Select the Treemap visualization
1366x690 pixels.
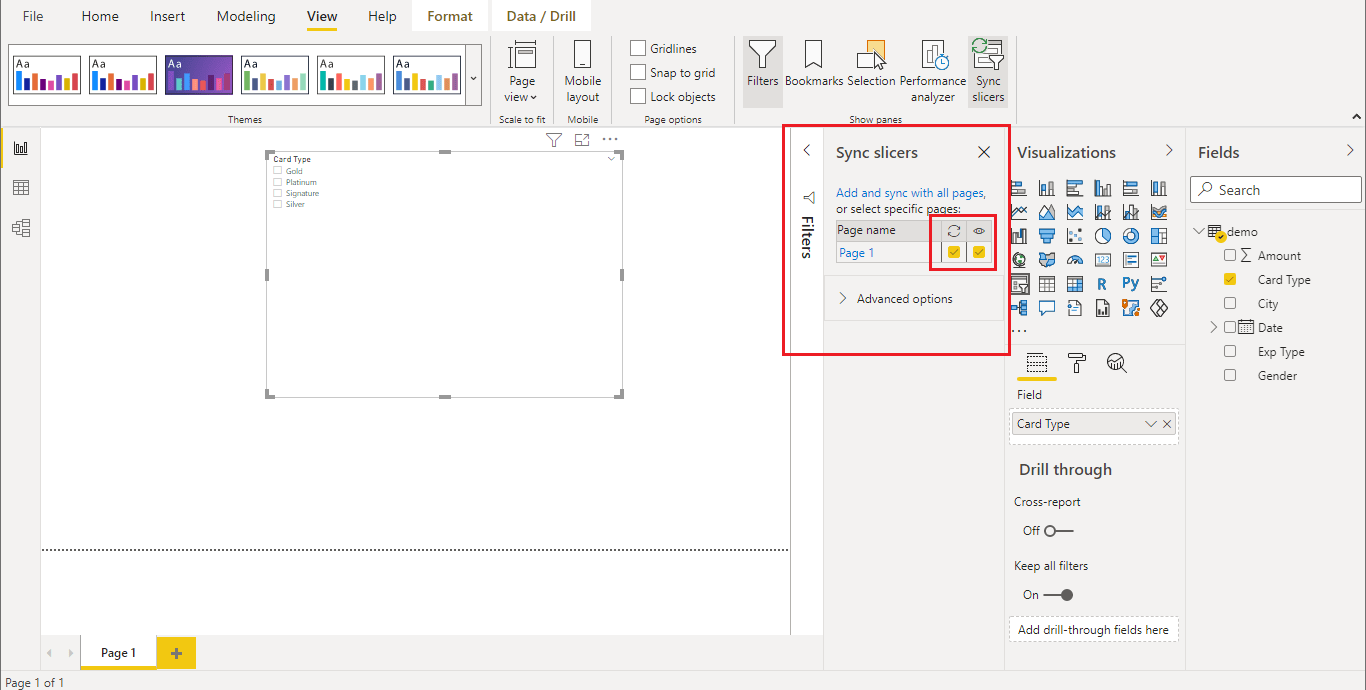pos(1158,235)
